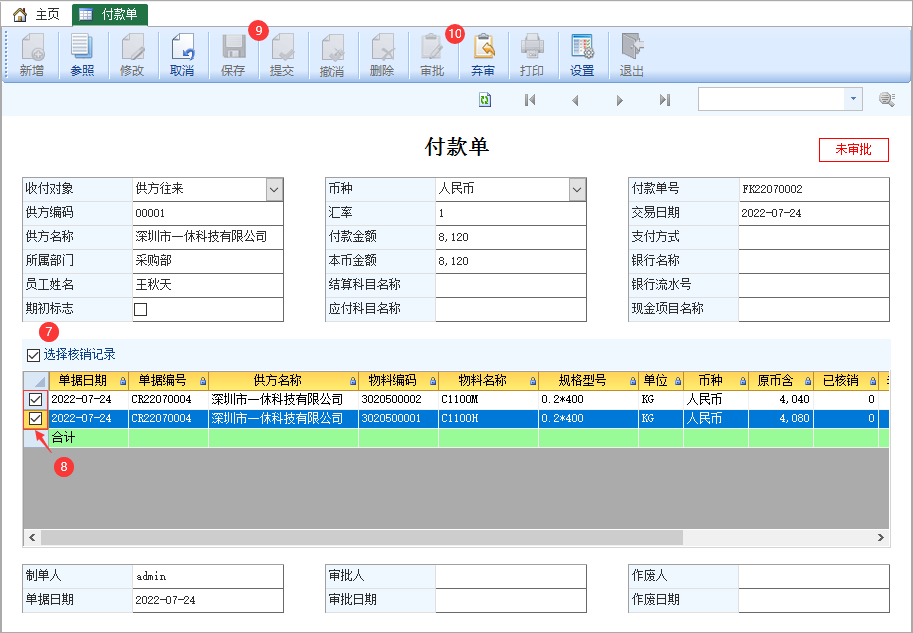Switch to the 主页 tab
Viewport: 913px width, 633px height.
(x=38, y=14)
